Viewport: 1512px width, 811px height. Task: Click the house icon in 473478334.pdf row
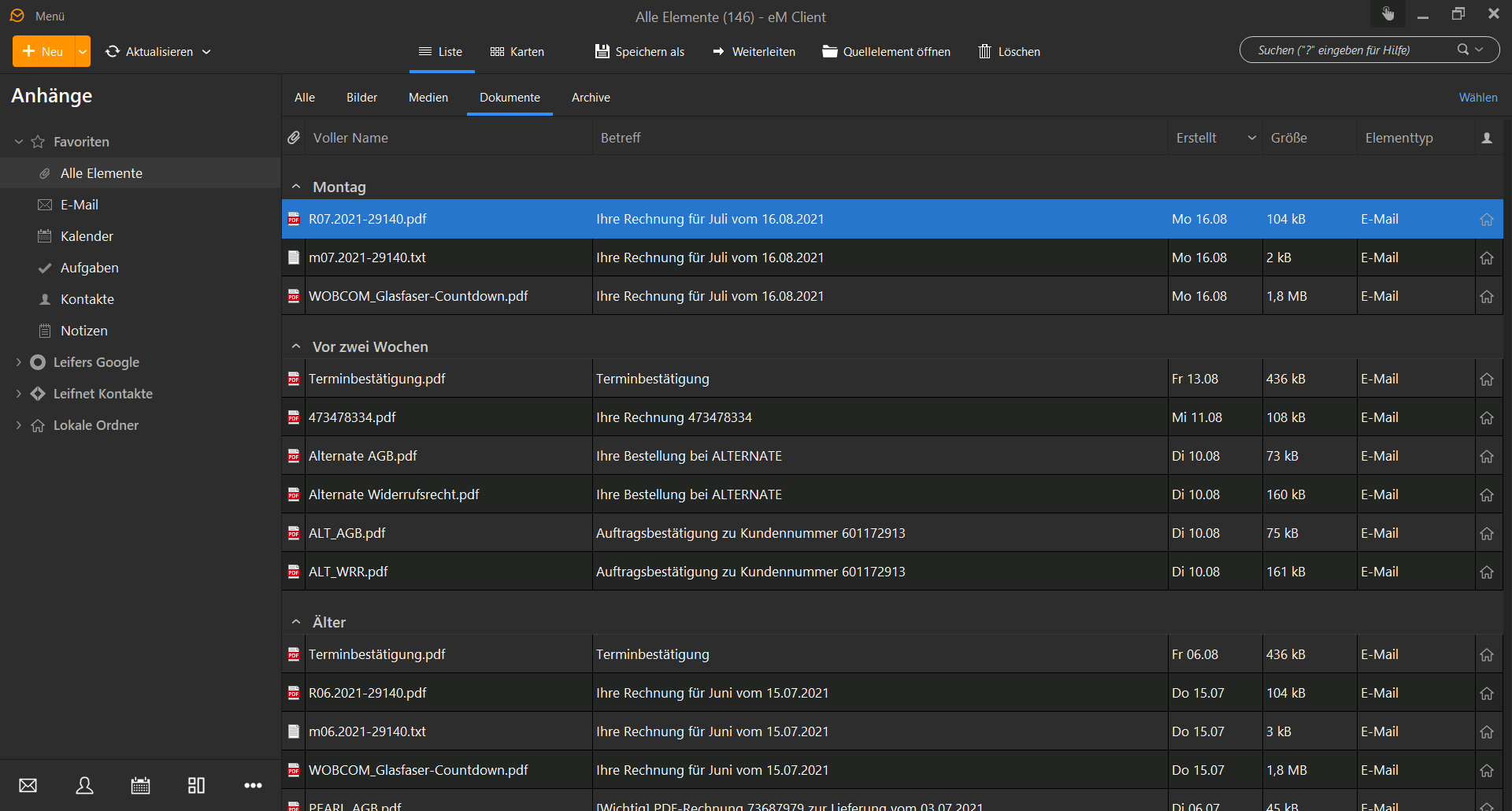1487,417
